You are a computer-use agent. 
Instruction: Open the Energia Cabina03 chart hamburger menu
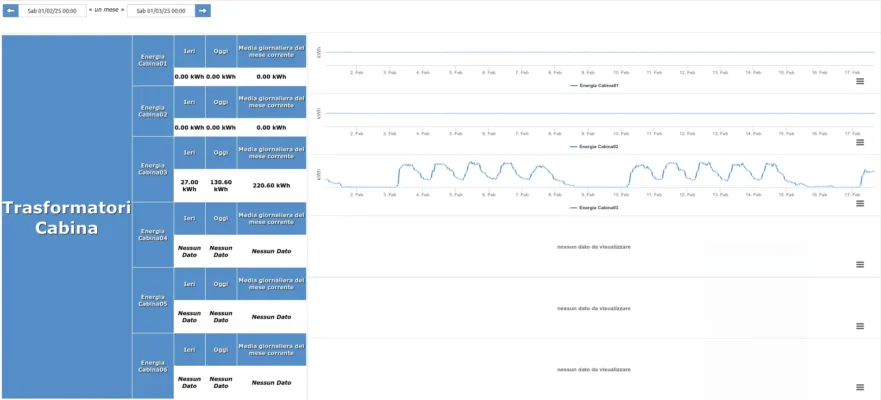tap(859, 204)
